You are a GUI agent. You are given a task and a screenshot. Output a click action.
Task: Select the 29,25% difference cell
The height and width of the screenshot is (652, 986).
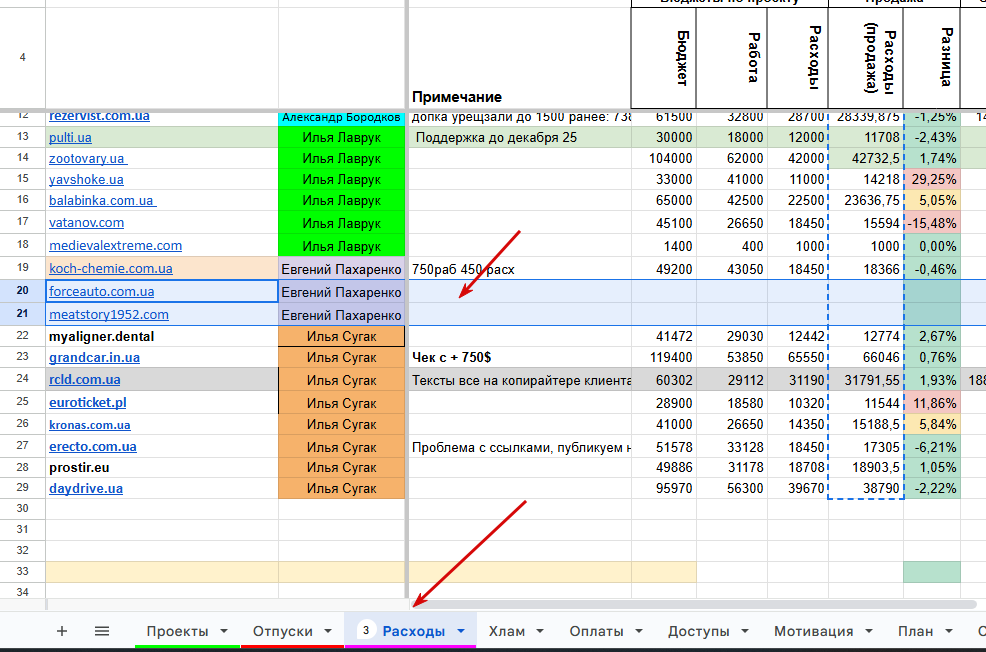point(932,180)
